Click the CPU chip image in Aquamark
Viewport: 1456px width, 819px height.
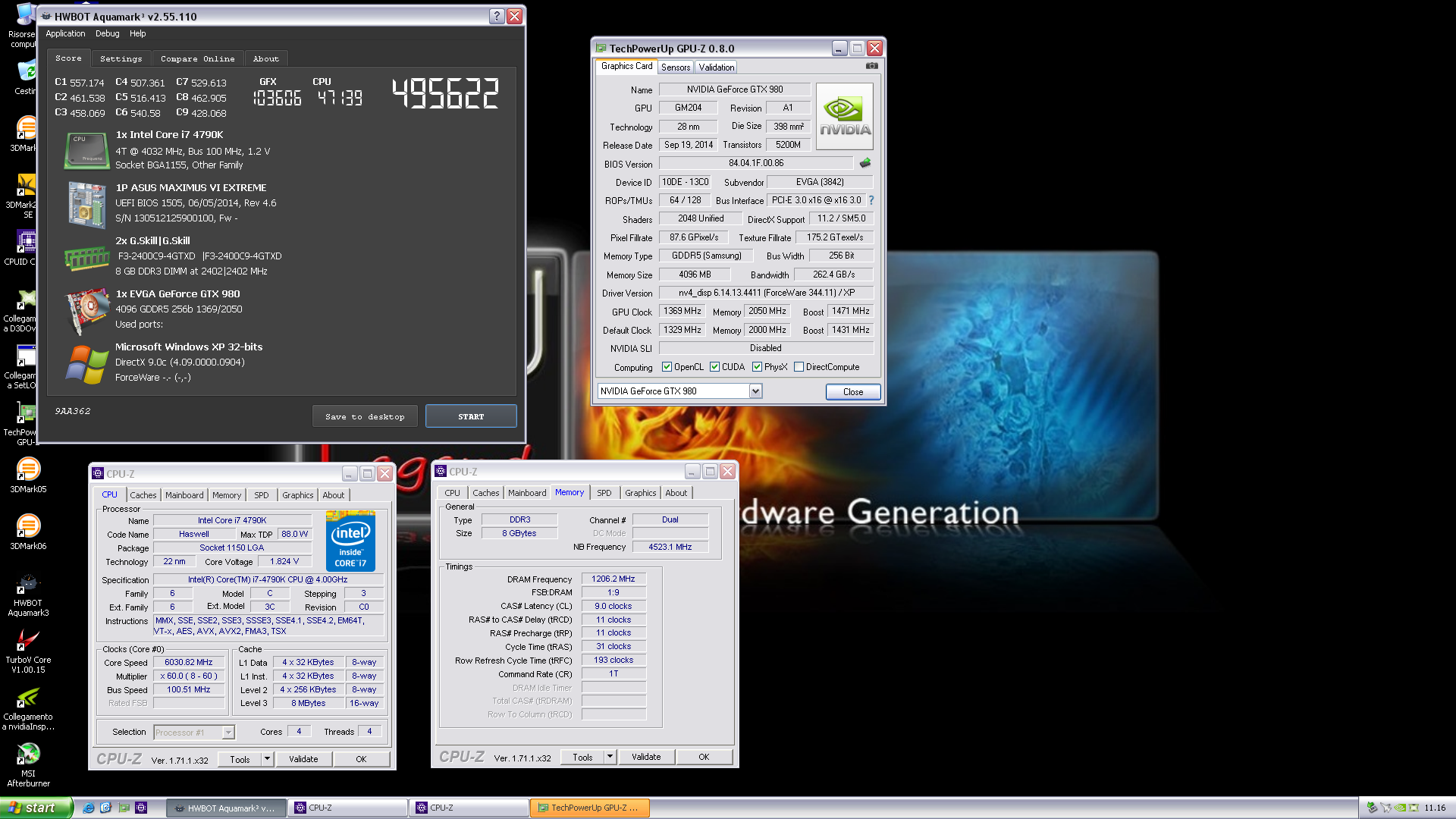point(87,149)
